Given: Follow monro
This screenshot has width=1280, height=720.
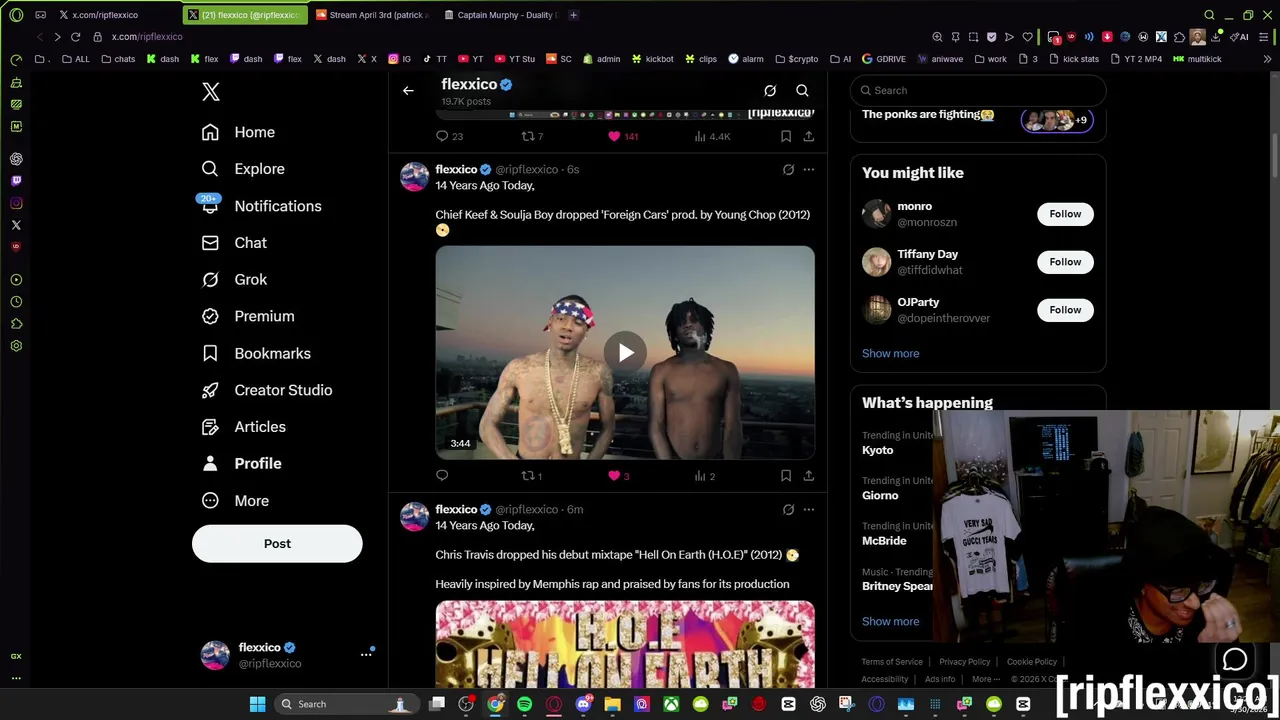Looking at the screenshot, I should (1065, 214).
